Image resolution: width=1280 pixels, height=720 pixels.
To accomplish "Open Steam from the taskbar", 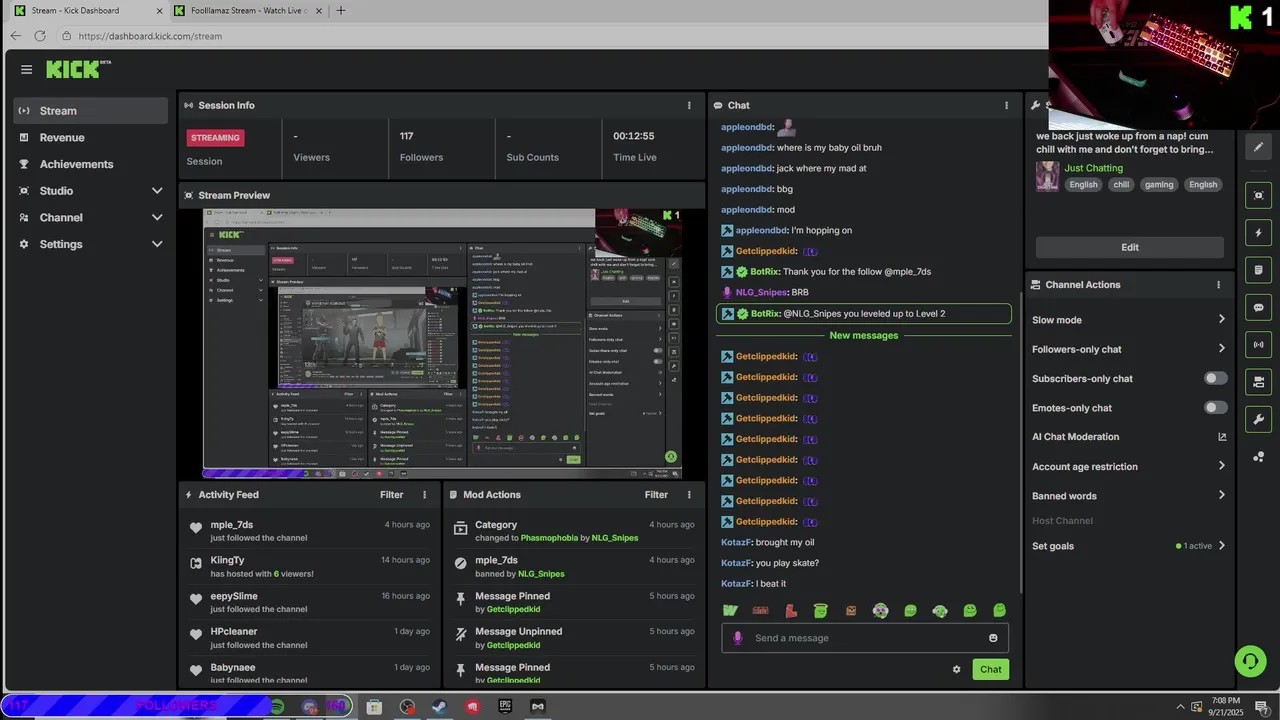I will pos(439,707).
